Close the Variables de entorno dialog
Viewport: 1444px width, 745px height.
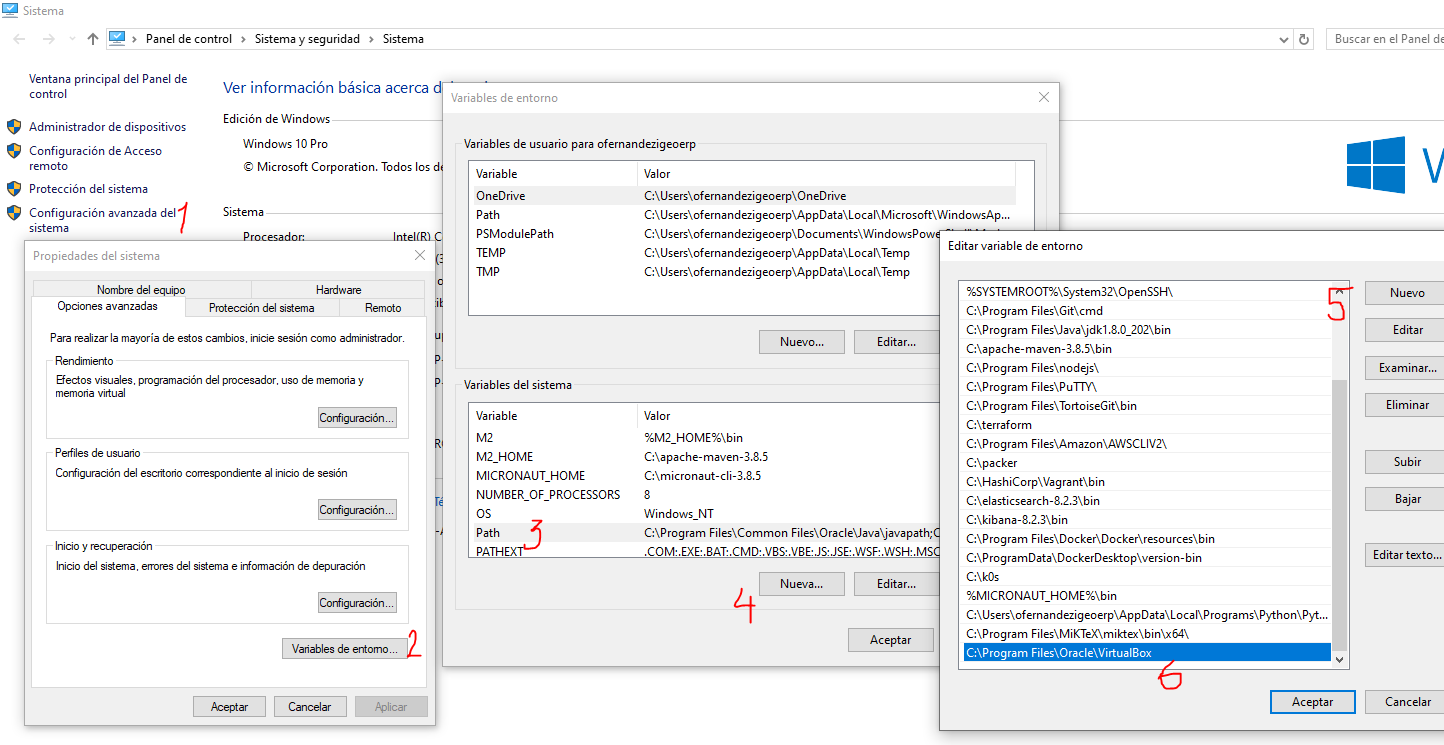(1044, 97)
